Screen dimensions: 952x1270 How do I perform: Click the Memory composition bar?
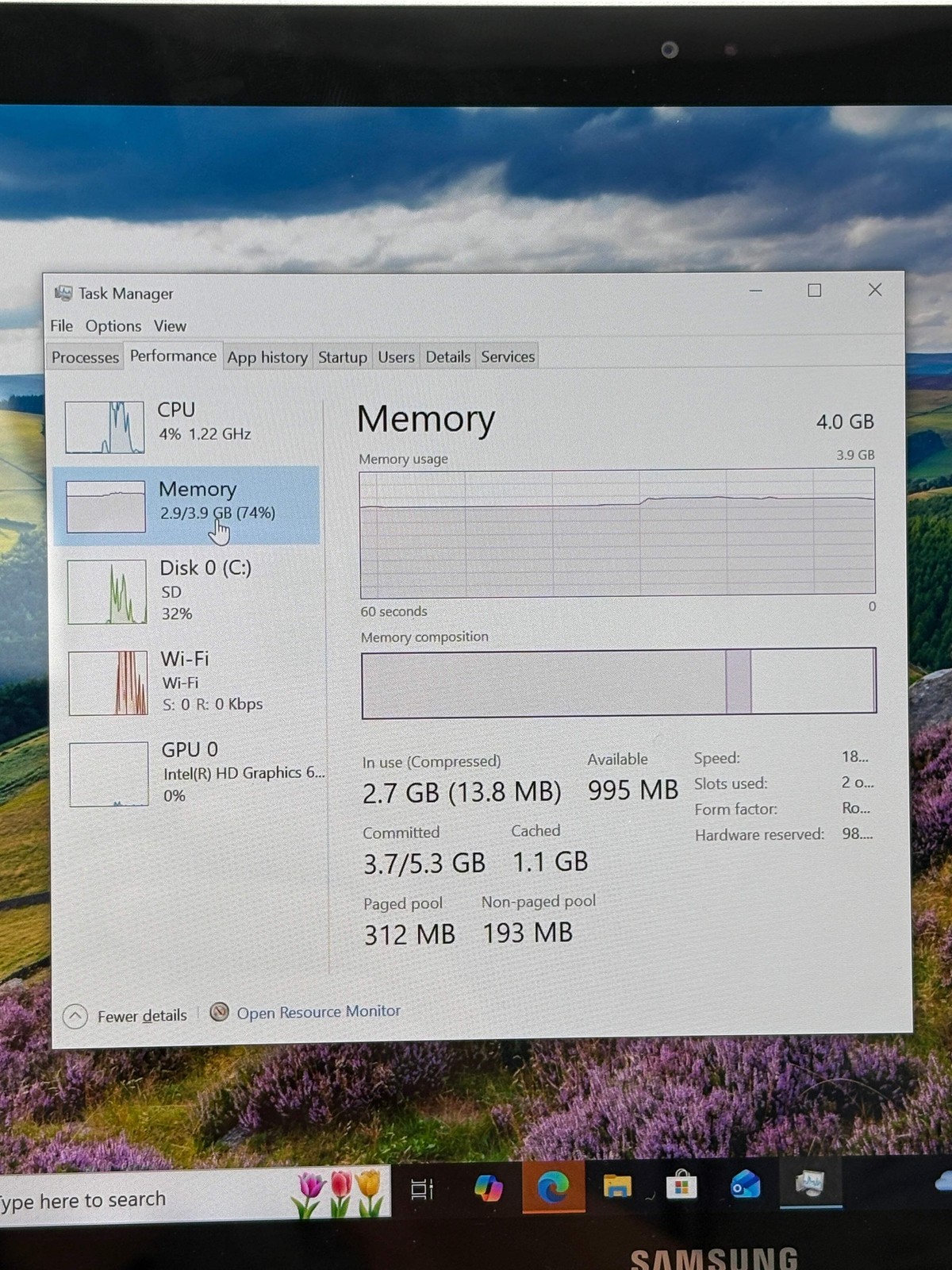(x=619, y=683)
